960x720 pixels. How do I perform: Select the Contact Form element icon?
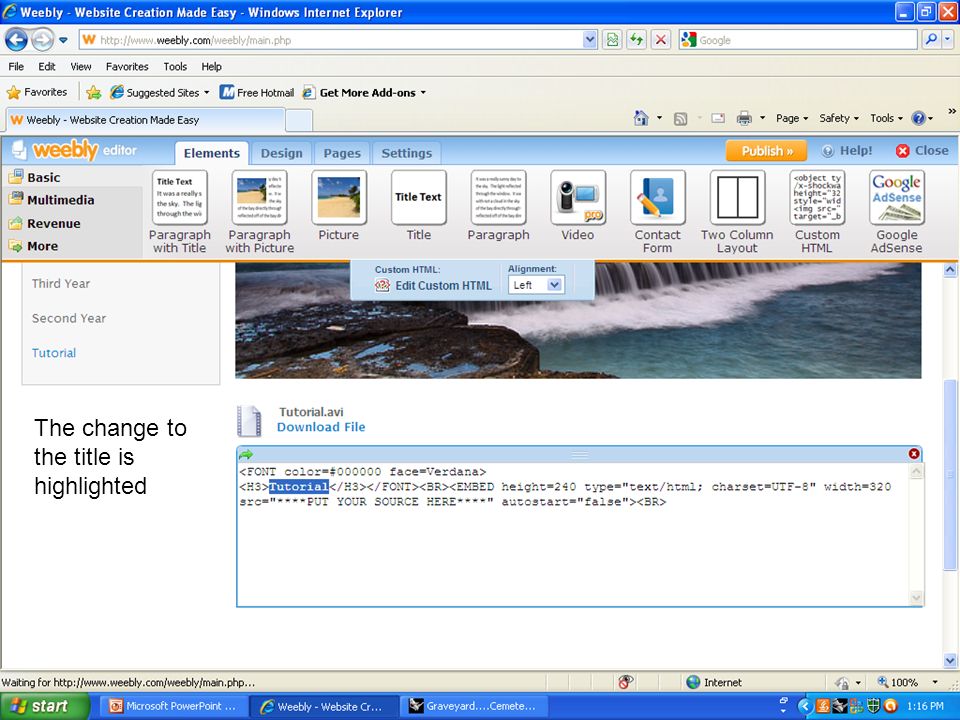coord(658,198)
